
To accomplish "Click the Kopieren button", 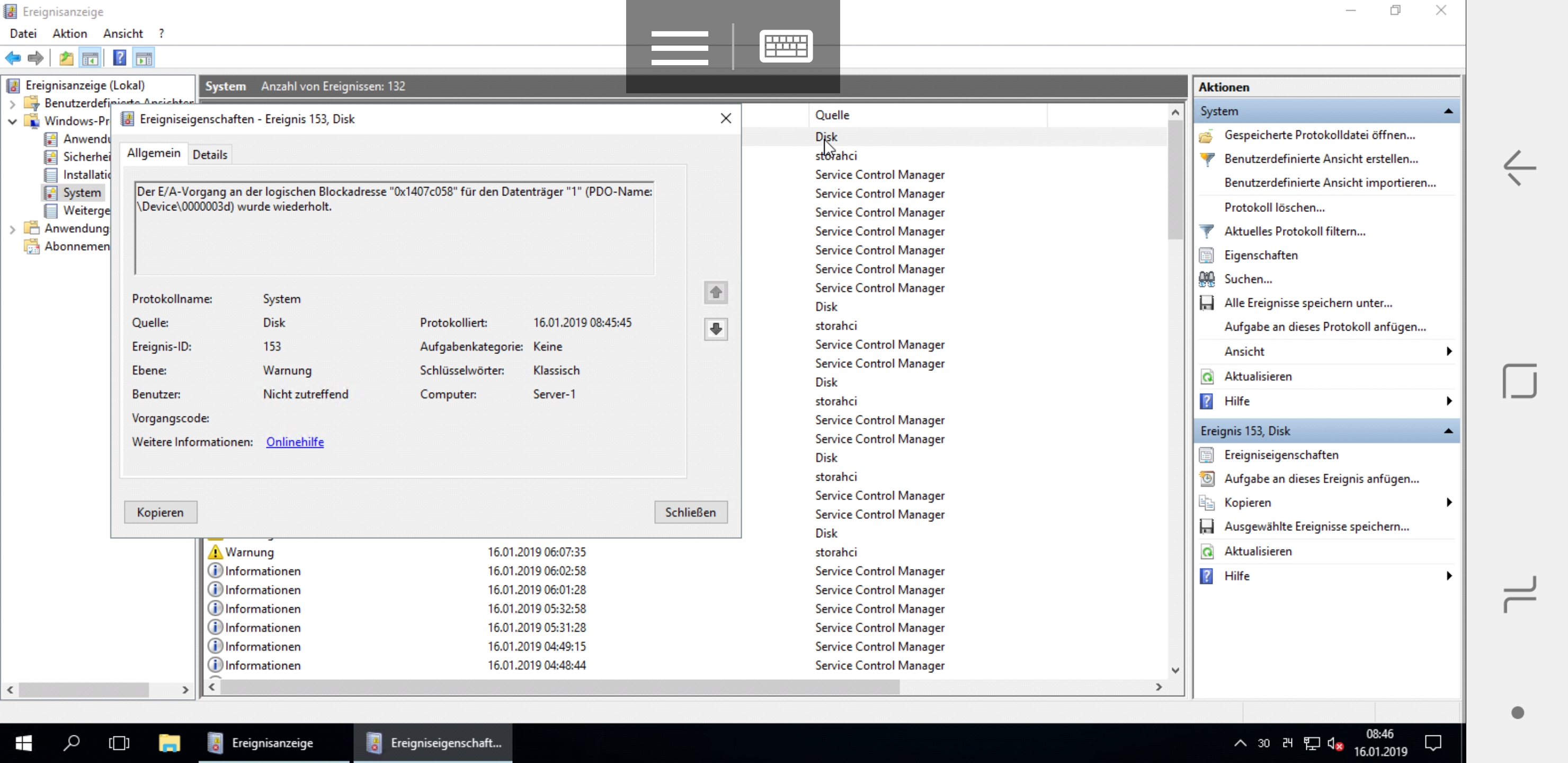I will (160, 512).
